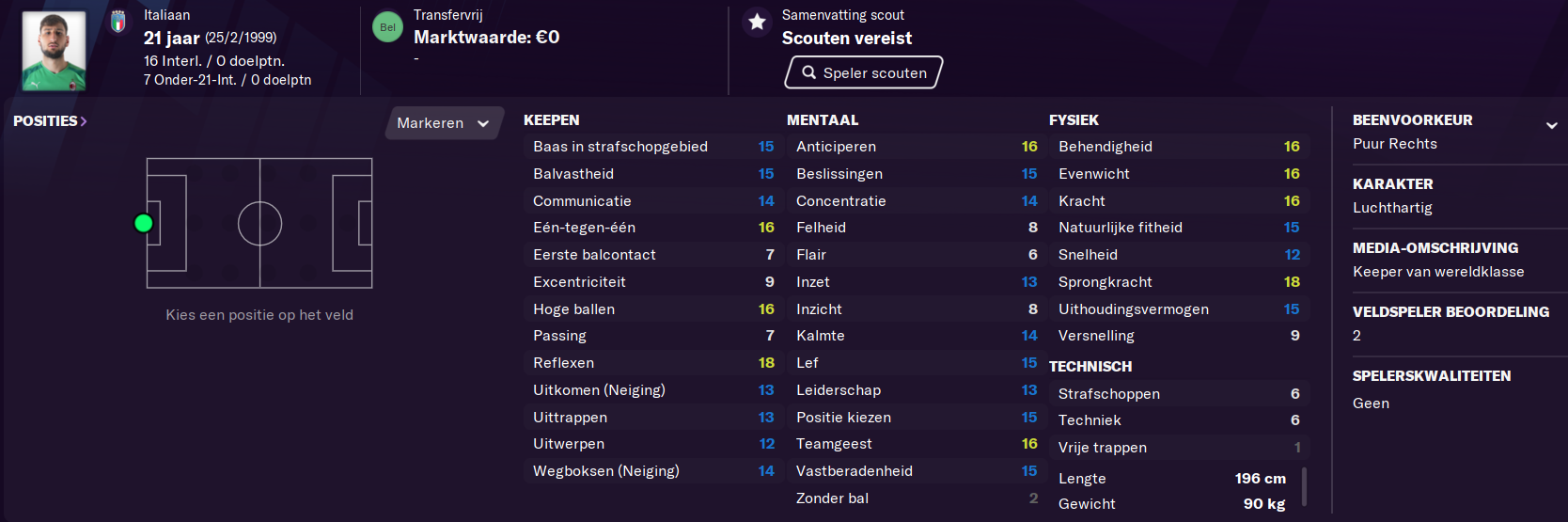This screenshot has height=522, width=1568.
Task: Click the Mentaal column header
Action: point(823,120)
